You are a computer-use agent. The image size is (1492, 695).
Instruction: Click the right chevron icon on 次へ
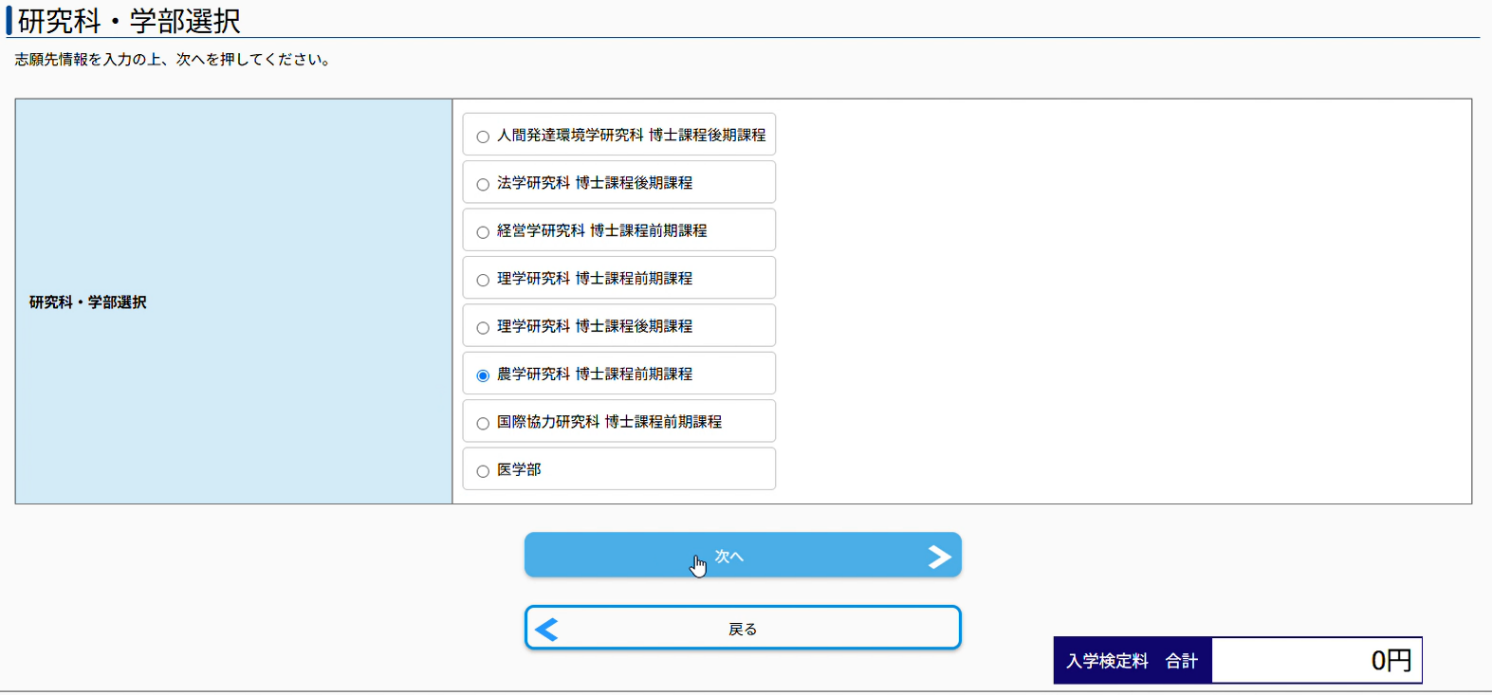[938, 557]
